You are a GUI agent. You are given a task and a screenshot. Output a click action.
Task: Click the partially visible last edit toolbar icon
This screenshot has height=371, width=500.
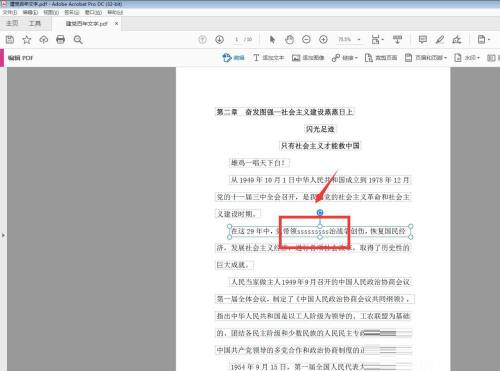[x=493, y=58]
